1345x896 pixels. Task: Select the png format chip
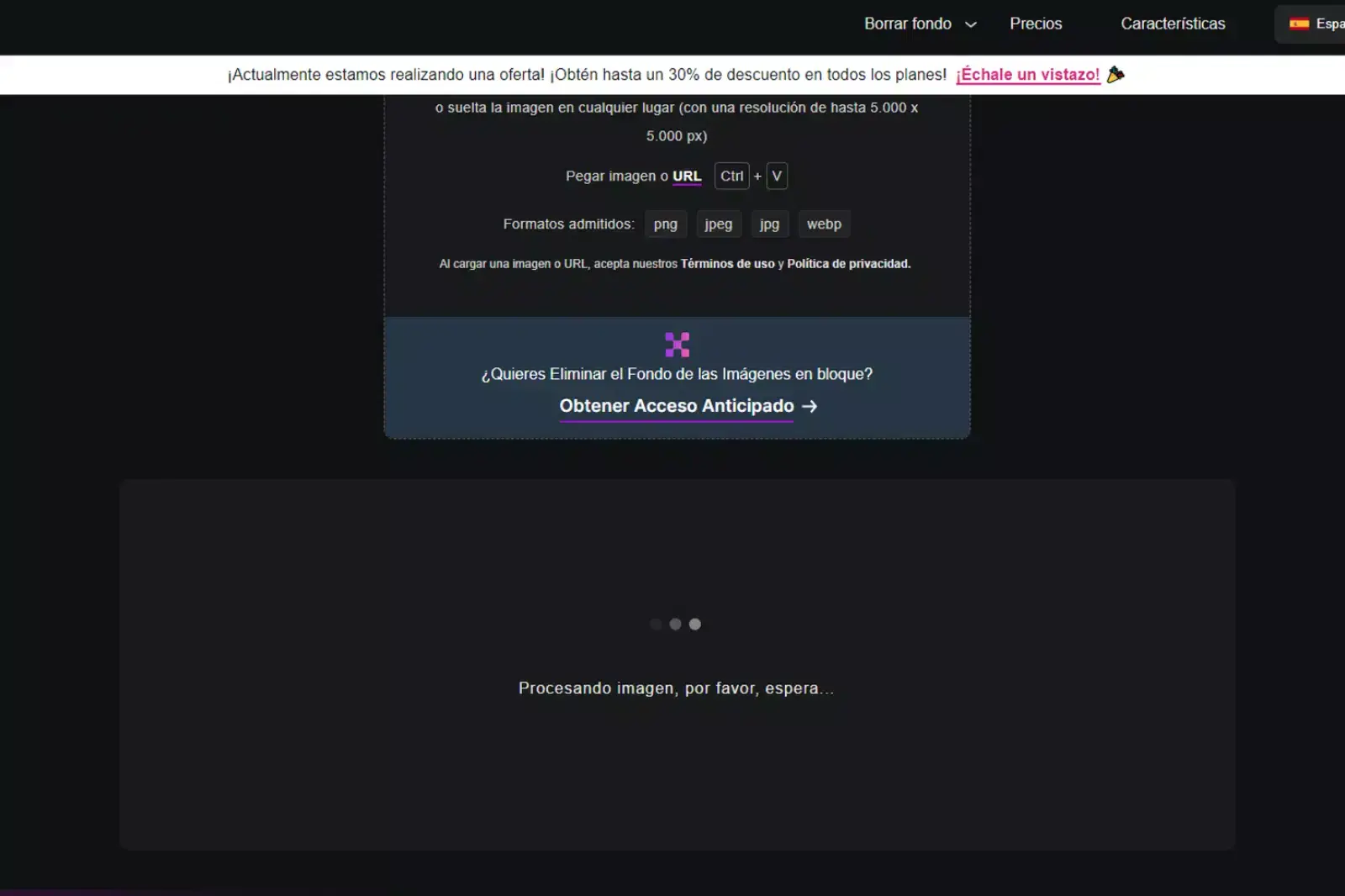(x=665, y=224)
